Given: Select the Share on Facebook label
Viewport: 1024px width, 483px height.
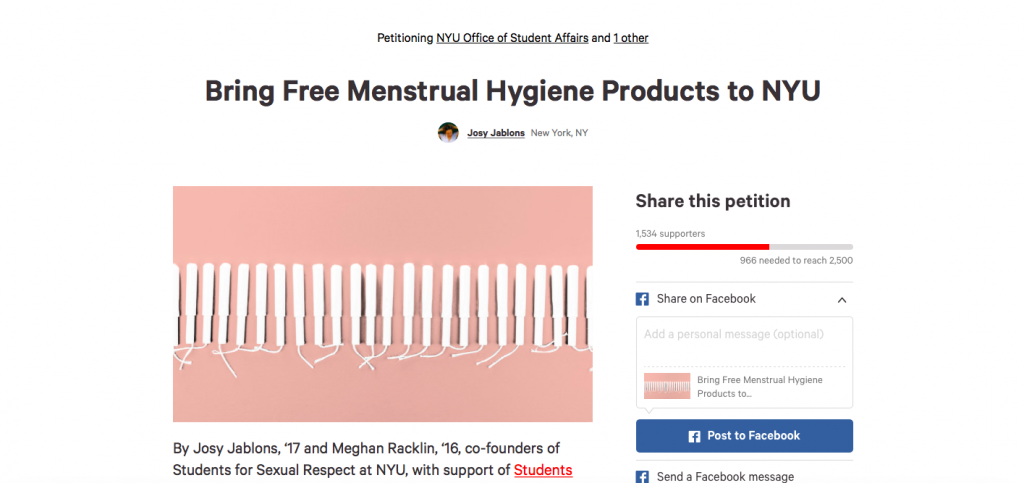Looking at the screenshot, I should (706, 299).
